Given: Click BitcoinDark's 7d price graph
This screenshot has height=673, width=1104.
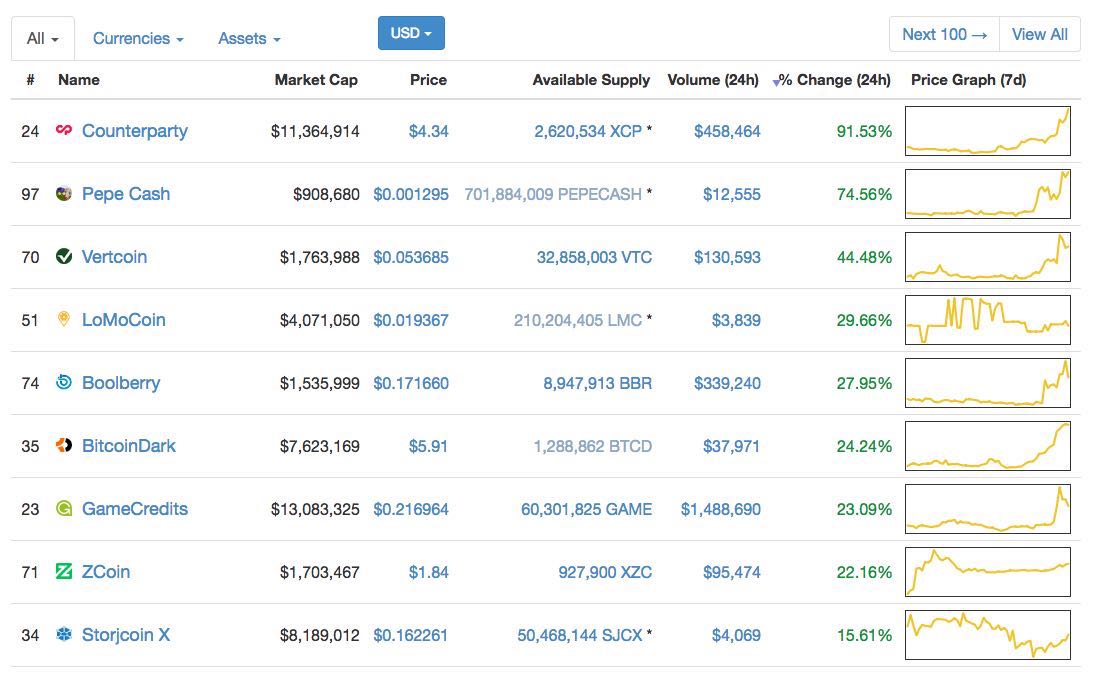Looking at the screenshot, I should 988,446.
